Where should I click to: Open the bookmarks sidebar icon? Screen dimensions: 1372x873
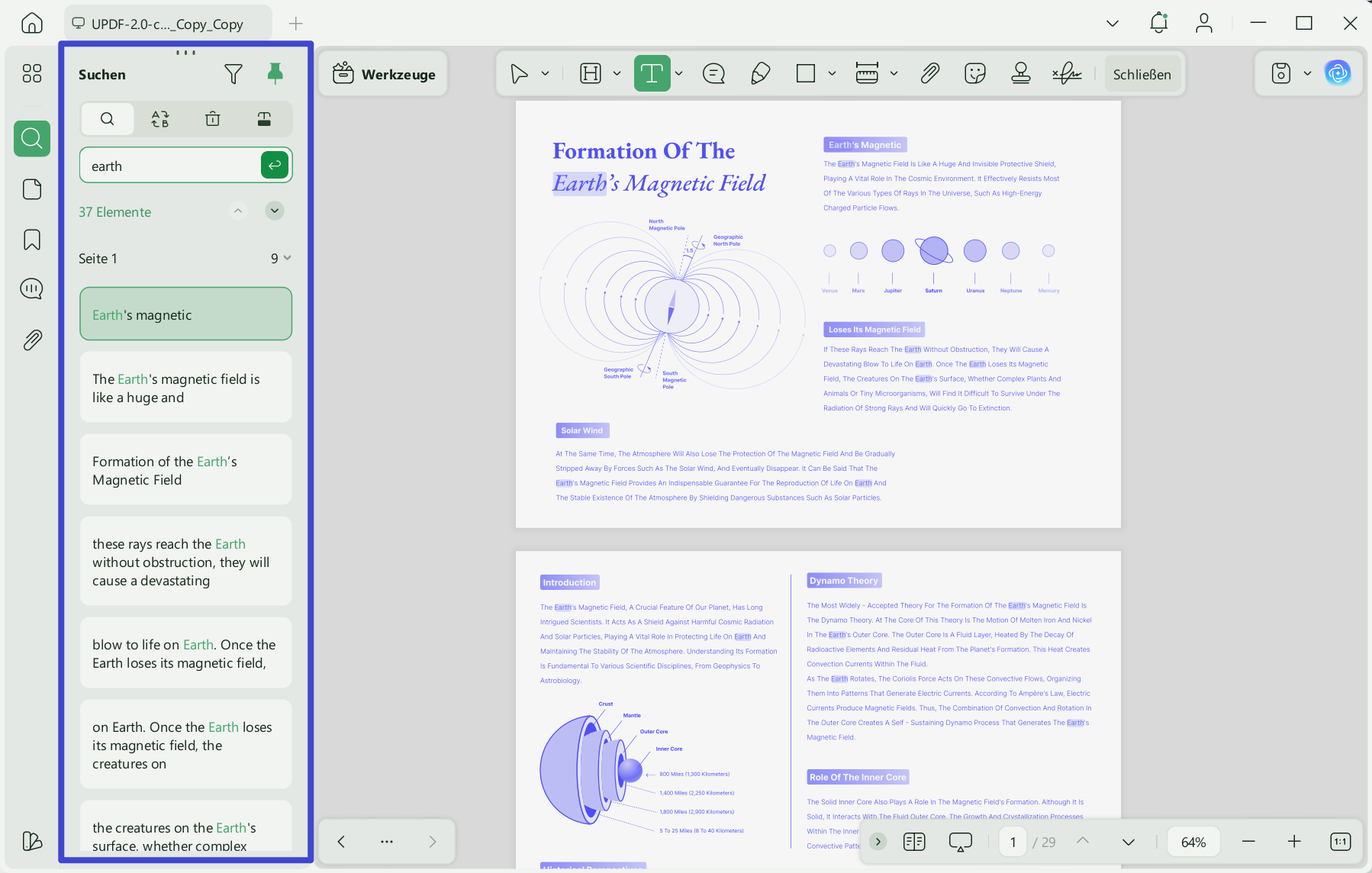(x=32, y=240)
